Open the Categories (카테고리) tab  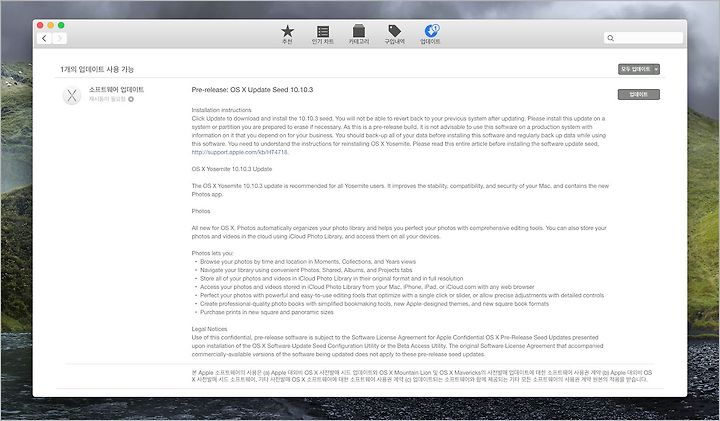coord(359,34)
